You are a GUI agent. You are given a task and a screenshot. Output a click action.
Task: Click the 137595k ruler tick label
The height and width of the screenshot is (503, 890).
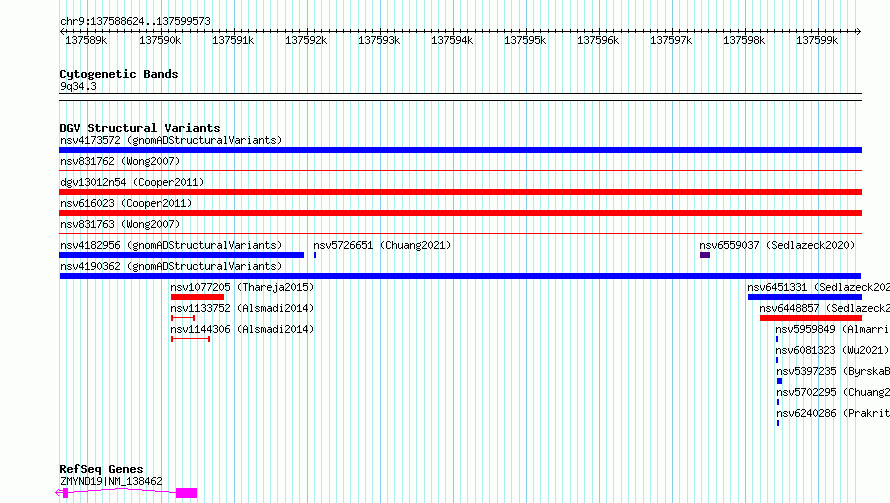525,40
